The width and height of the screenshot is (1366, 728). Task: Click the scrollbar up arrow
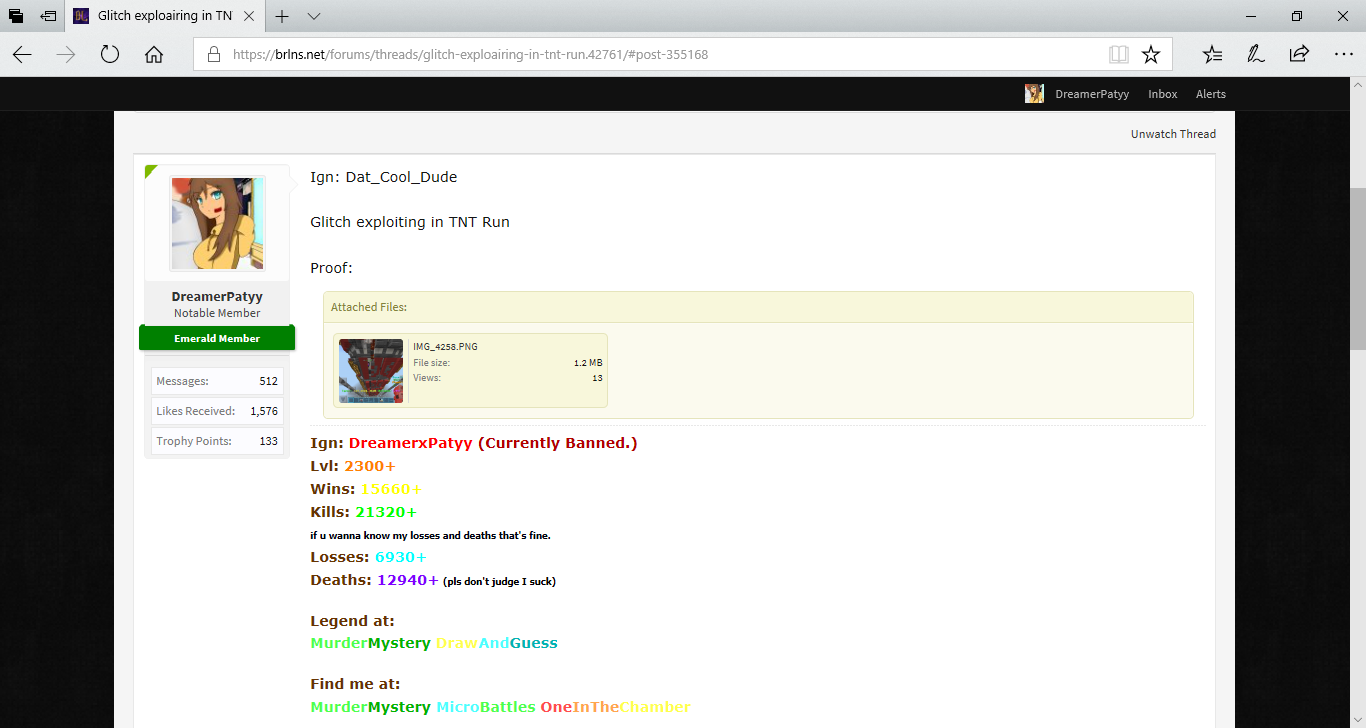click(1358, 86)
